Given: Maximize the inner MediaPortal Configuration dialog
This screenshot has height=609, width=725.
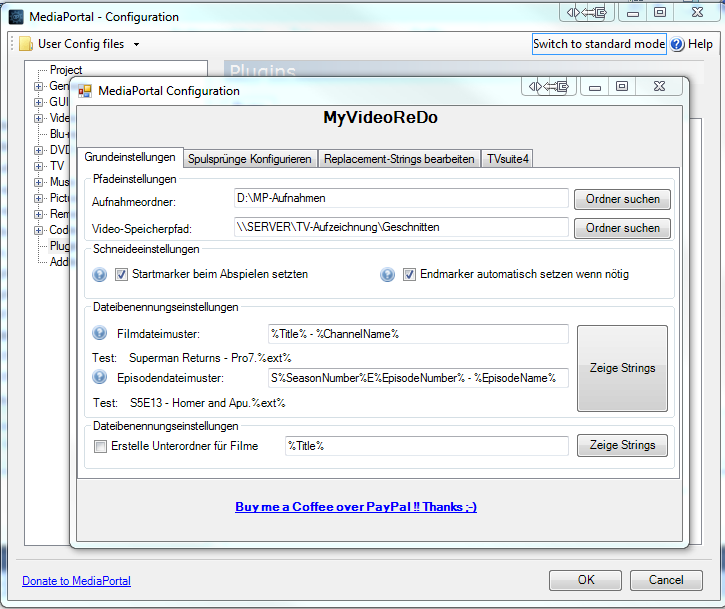Looking at the screenshot, I should 622,86.
